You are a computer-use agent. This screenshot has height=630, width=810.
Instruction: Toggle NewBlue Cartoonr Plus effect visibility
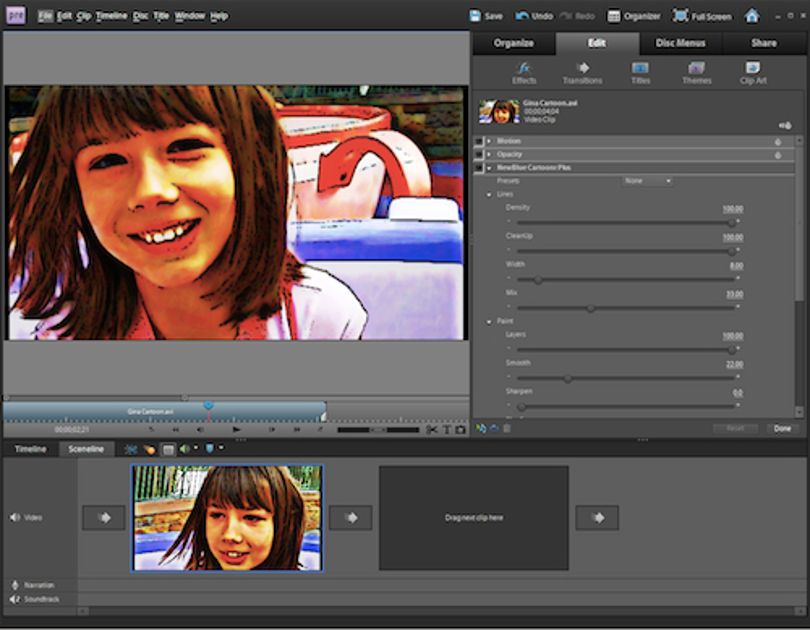(479, 168)
